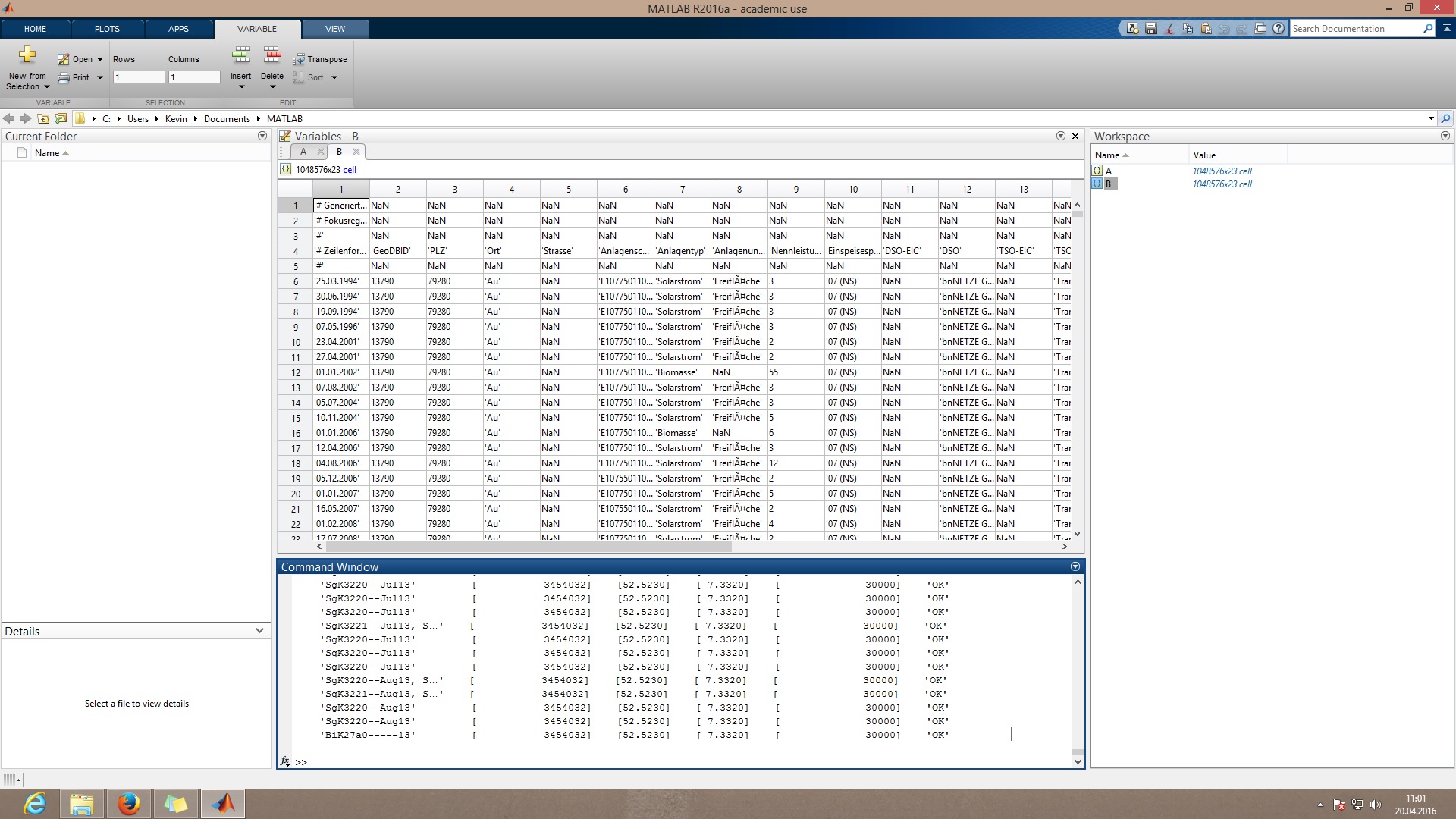Click the Insert rows icon
1456x819 pixels.
pos(241,55)
